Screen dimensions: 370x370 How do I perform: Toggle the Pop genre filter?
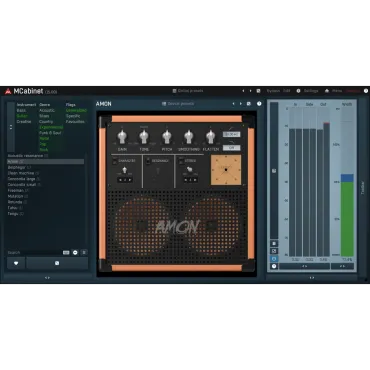tap(43, 144)
